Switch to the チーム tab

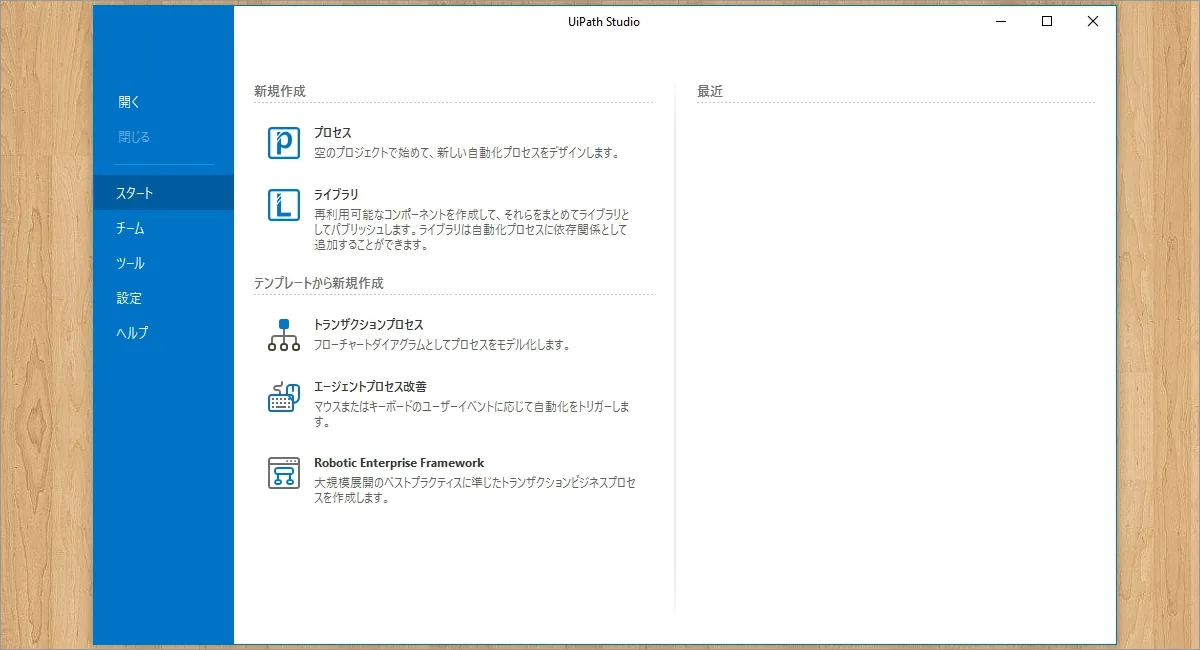coord(163,228)
